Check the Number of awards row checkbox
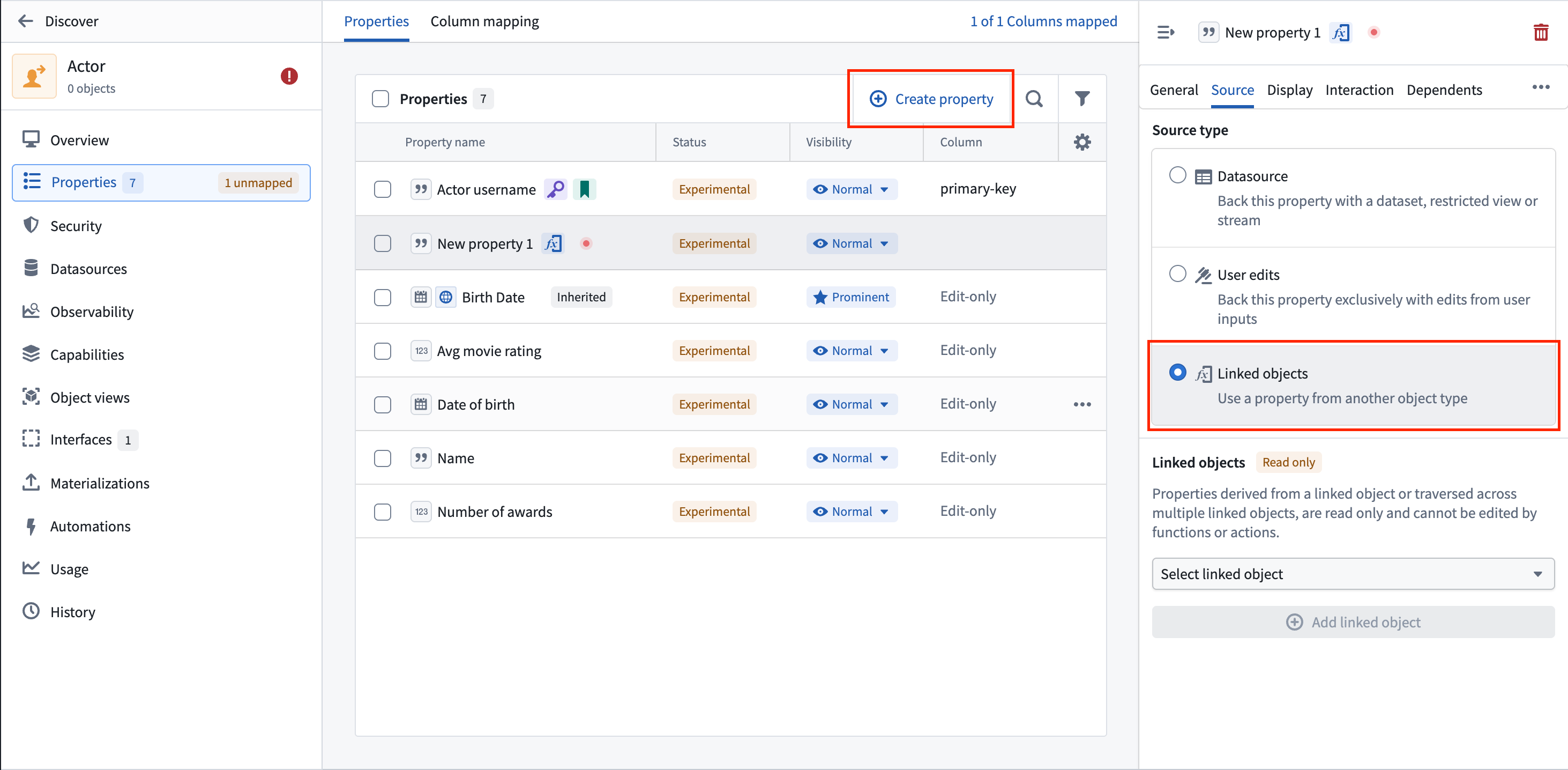 point(382,512)
